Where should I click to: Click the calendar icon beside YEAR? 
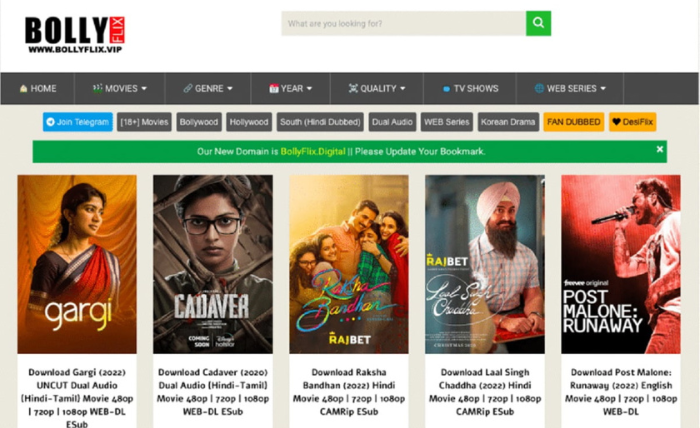pyautogui.click(x=274, y=88)
